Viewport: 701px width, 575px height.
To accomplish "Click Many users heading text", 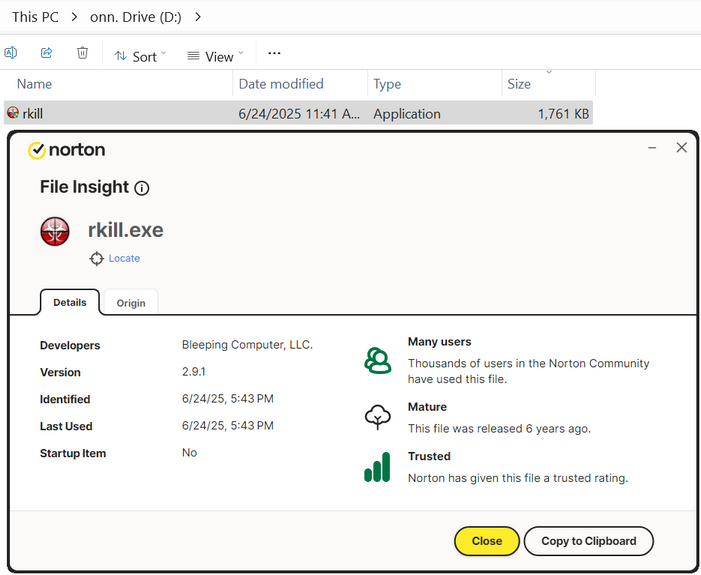I will (439, 342).
